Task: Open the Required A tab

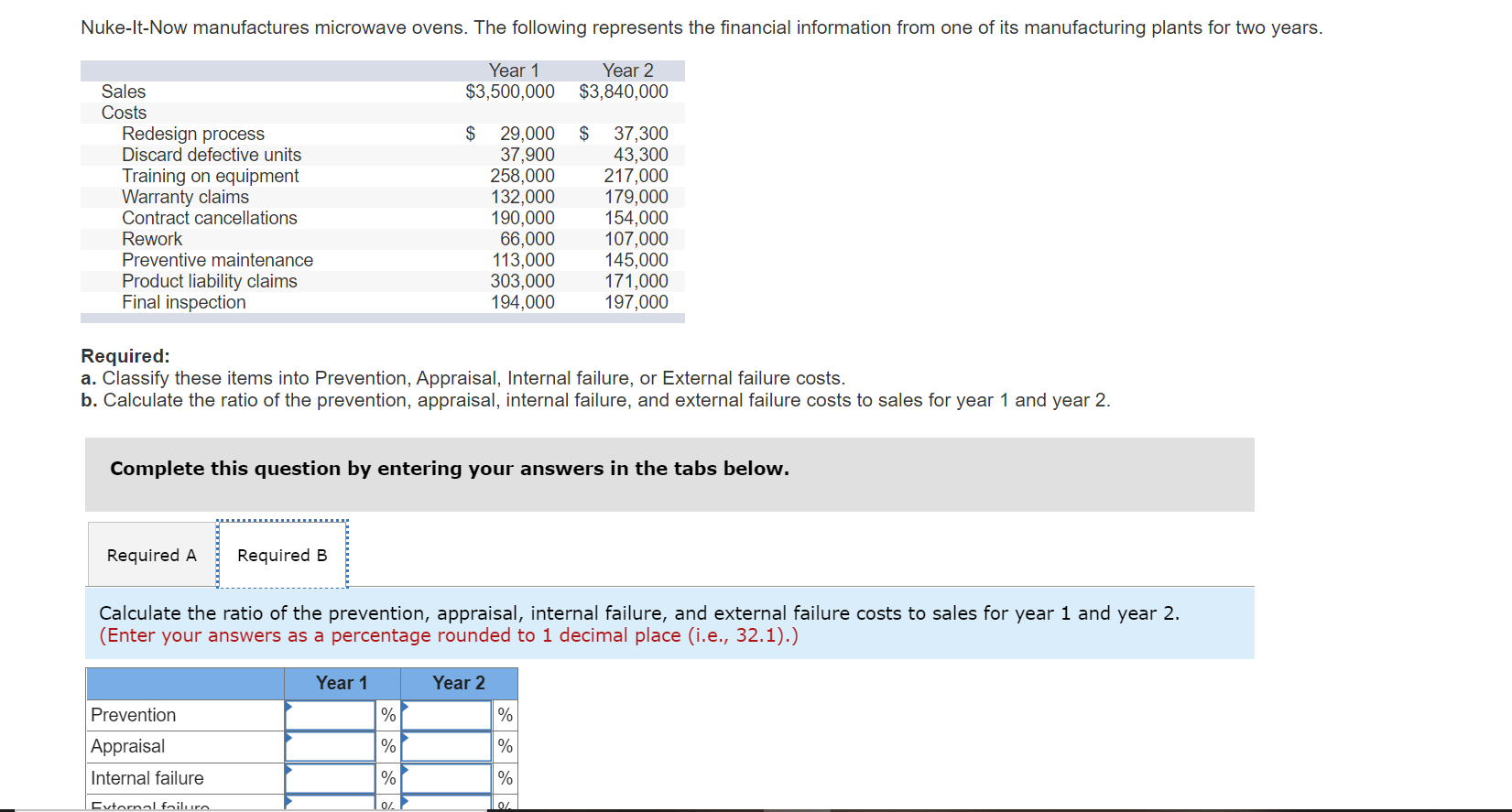Action: point(152,555)
